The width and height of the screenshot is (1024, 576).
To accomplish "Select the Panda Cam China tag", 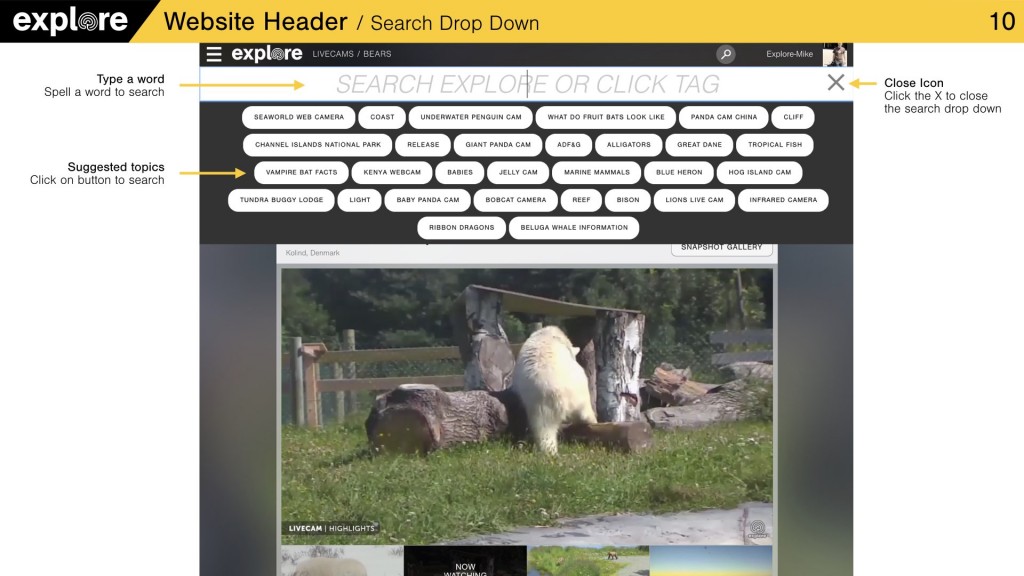I will point(724,117).
